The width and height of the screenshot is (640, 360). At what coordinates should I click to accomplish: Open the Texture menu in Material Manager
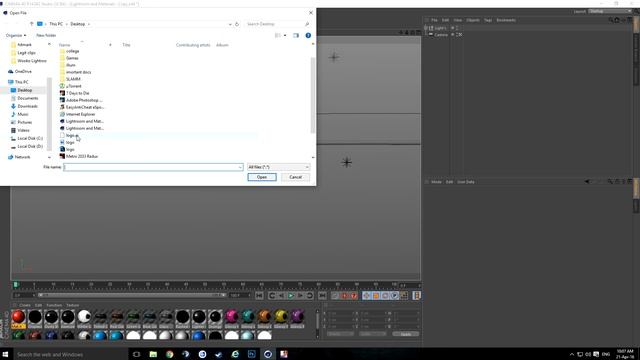coord(73,305)
